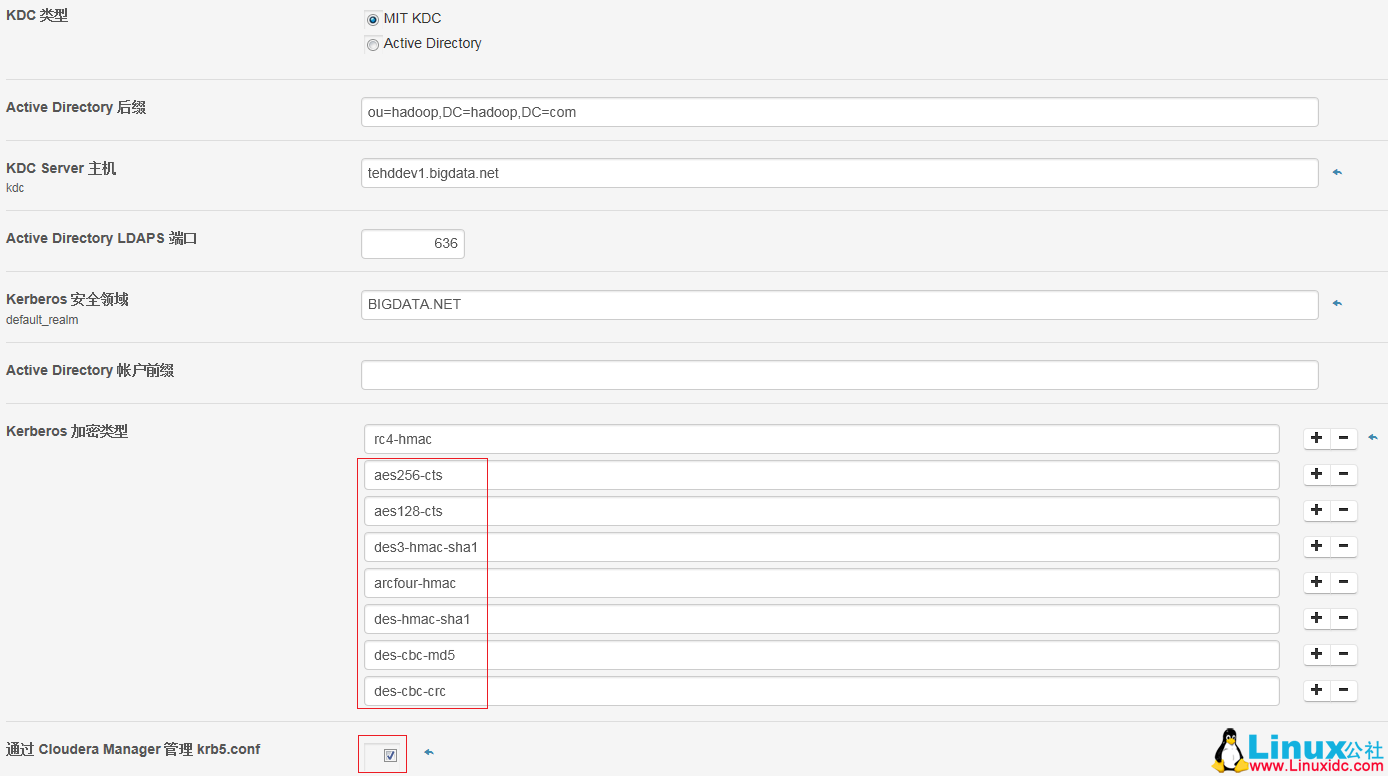Viewport: 1388px width, 776px height.
Task: Remove the aes256-cts encryption type
Action: click(x=1343, y=473)
